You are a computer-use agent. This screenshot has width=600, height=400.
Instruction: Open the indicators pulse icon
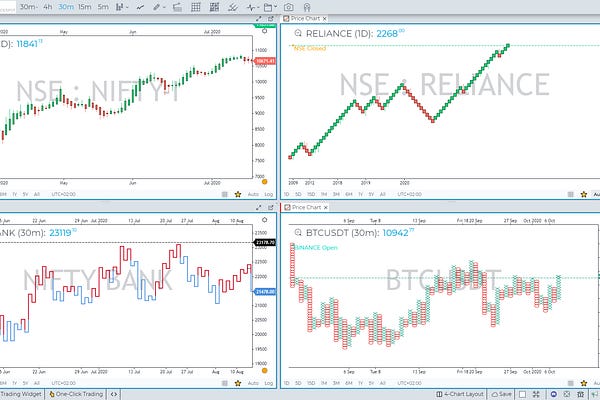pos(251,7)
